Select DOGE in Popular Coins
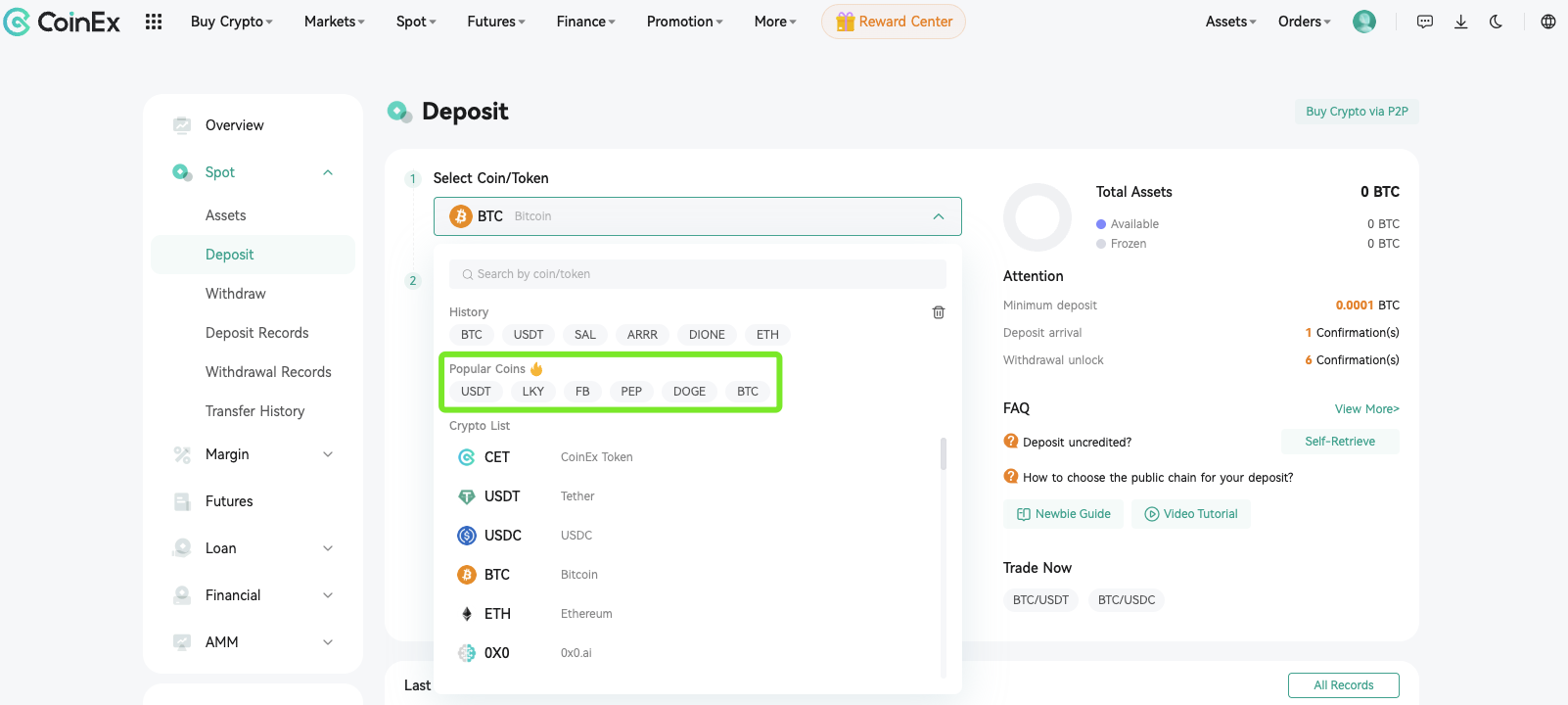This screenshot has height=705, width=1568. click(x=689, y=392)
